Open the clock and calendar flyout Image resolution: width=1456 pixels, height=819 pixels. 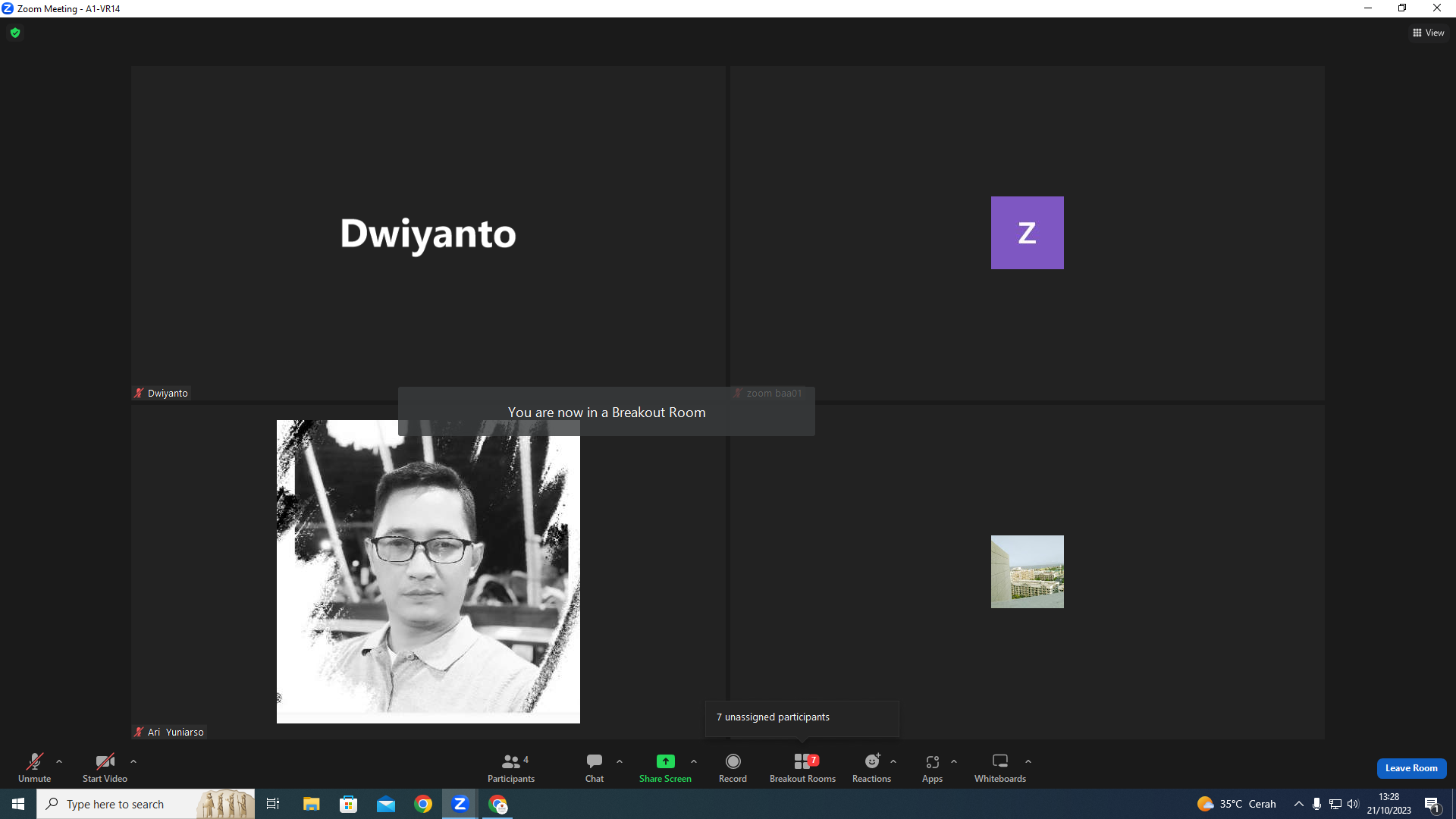pyautogui.click(x=1389, y=804)
